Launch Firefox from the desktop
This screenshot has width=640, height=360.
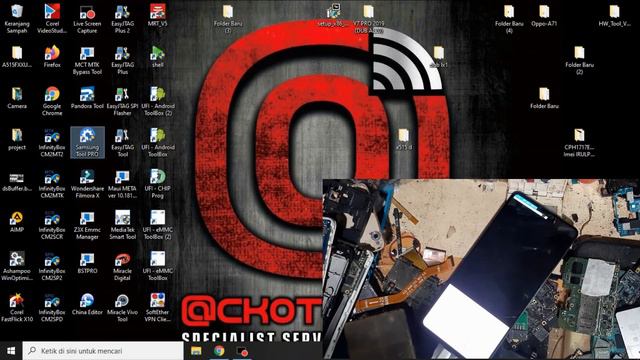(52, 57)
